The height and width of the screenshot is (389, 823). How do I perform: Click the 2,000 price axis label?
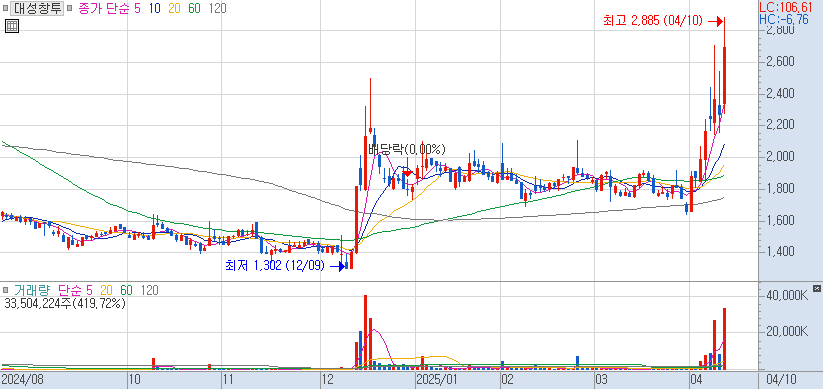click(780, 157)
